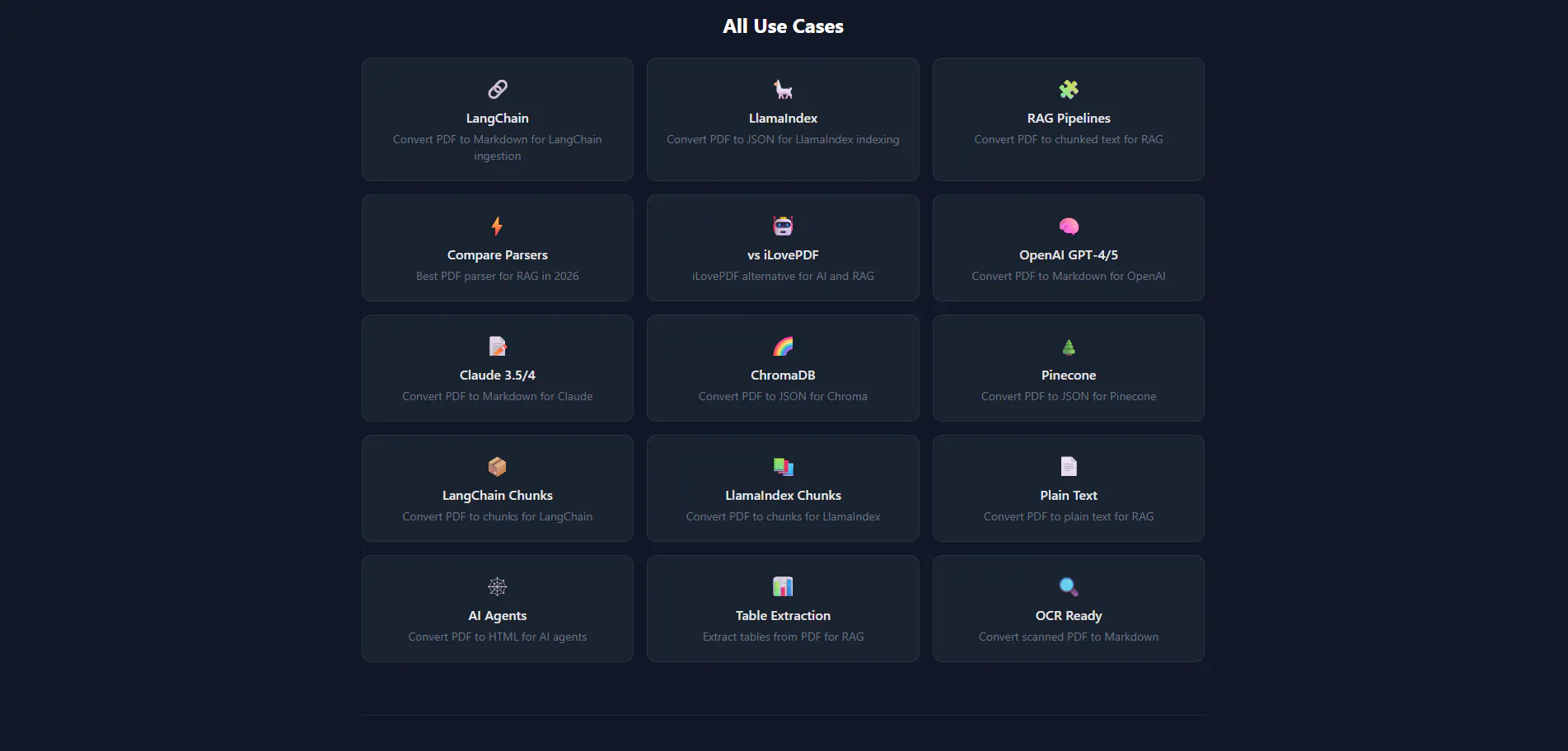Click 'Convert PDF to HTML for AI agents'

[x=498, y=637]
